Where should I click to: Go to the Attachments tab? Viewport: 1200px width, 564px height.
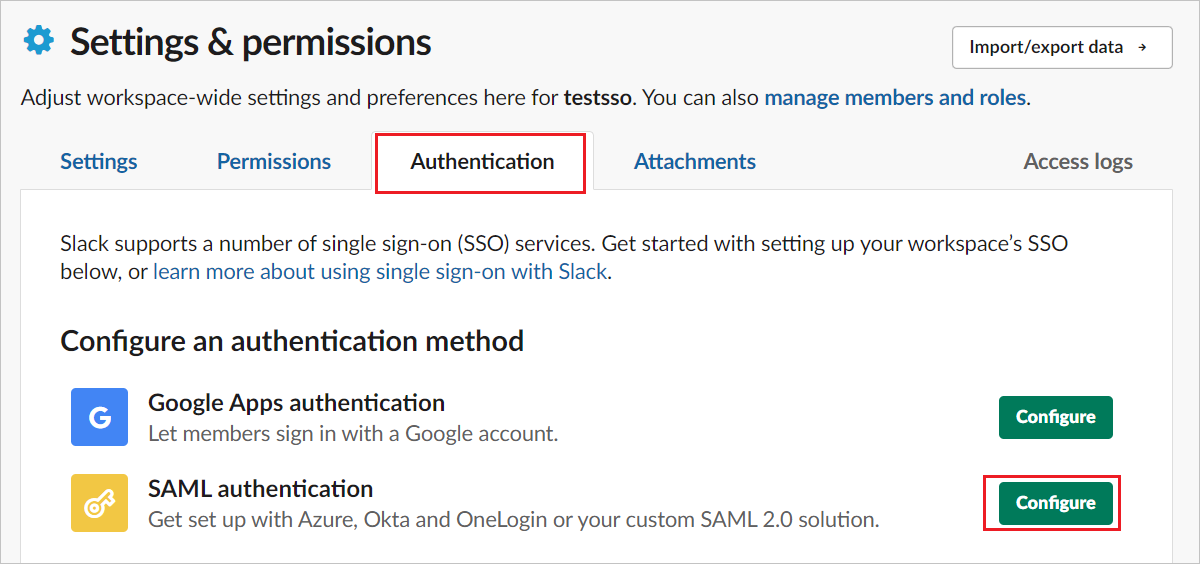click(x=695, y=162)
